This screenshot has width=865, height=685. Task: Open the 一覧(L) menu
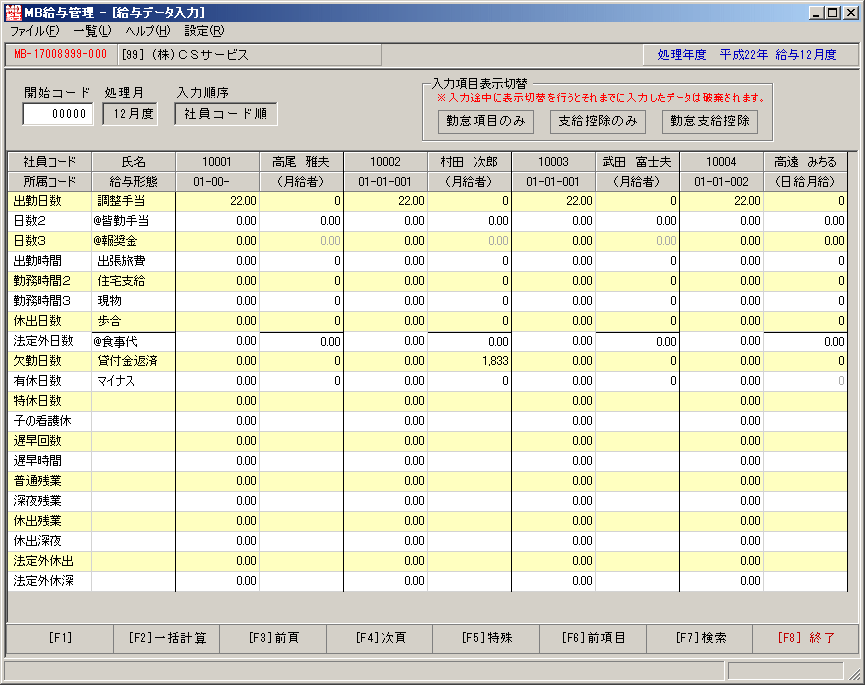92,31
